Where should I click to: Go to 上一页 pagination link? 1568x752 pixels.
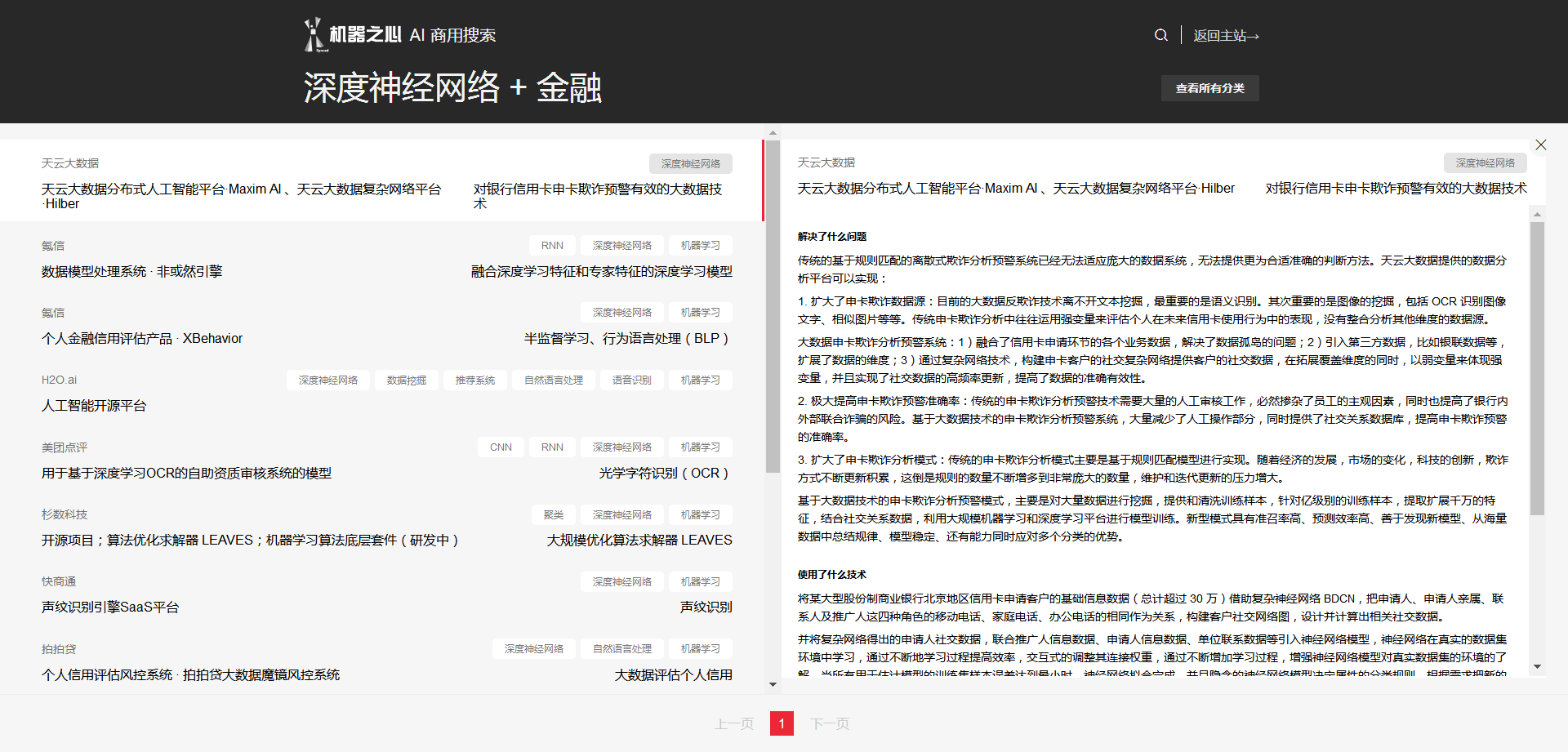tap(734, 723)
